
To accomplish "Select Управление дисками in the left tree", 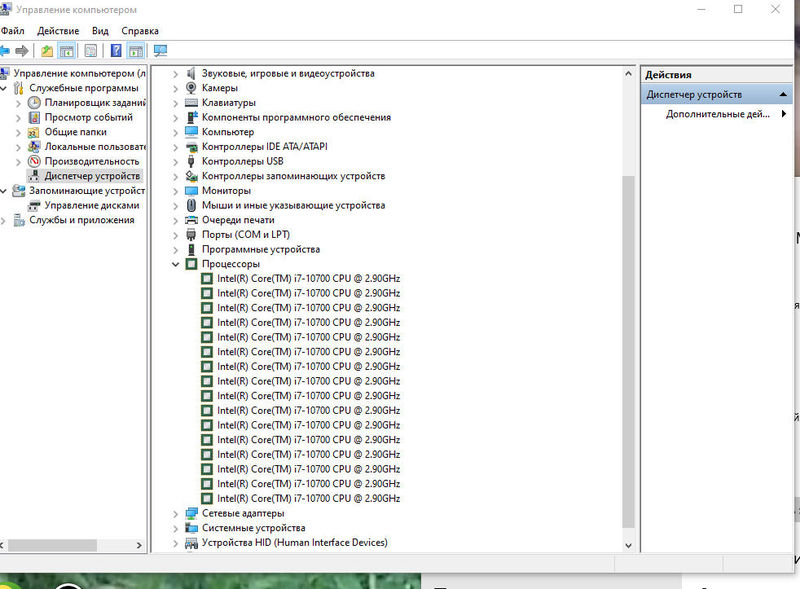I will 91,205.
